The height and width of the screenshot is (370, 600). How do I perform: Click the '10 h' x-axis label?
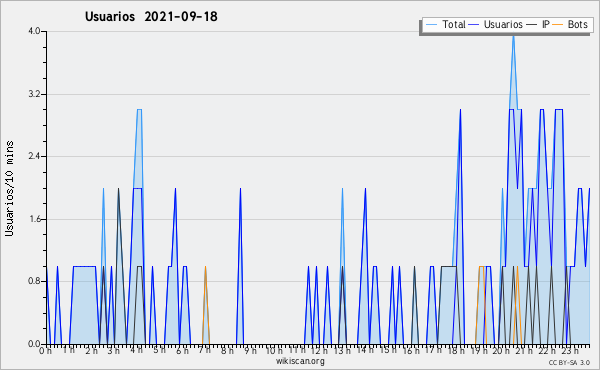(274, 351)
